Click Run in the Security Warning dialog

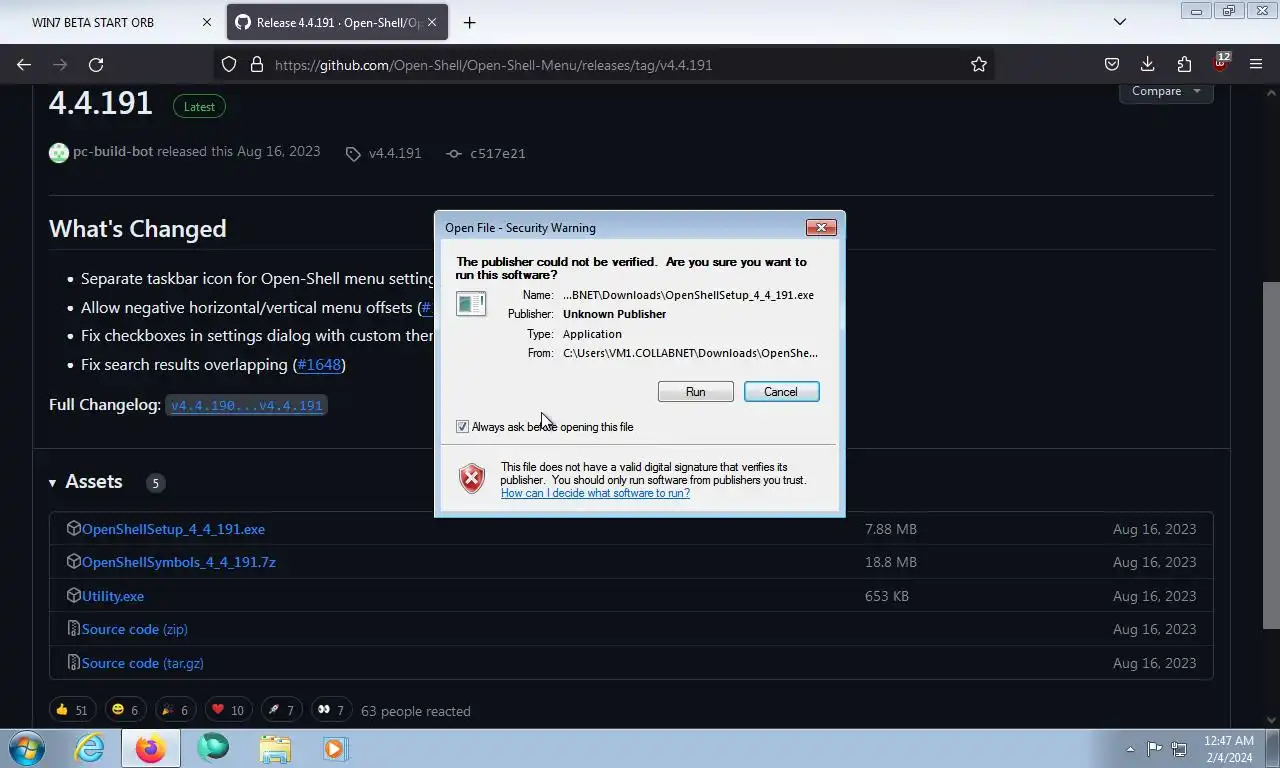[695, 392]
